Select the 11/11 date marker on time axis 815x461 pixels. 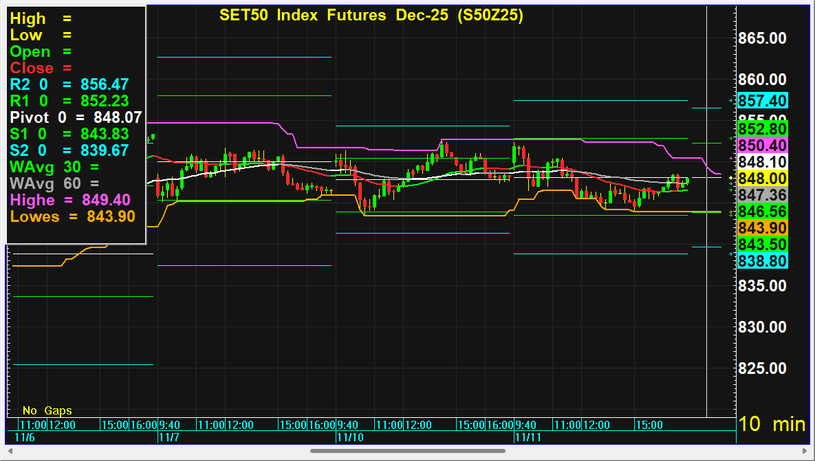click(x=526, y=437)
